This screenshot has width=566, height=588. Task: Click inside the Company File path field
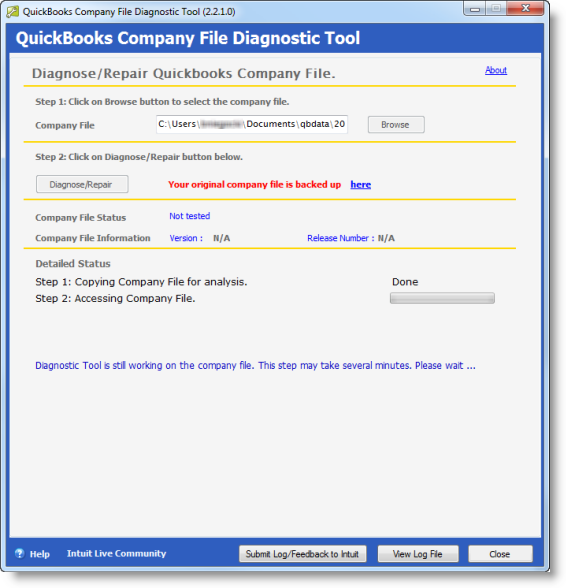252,124
